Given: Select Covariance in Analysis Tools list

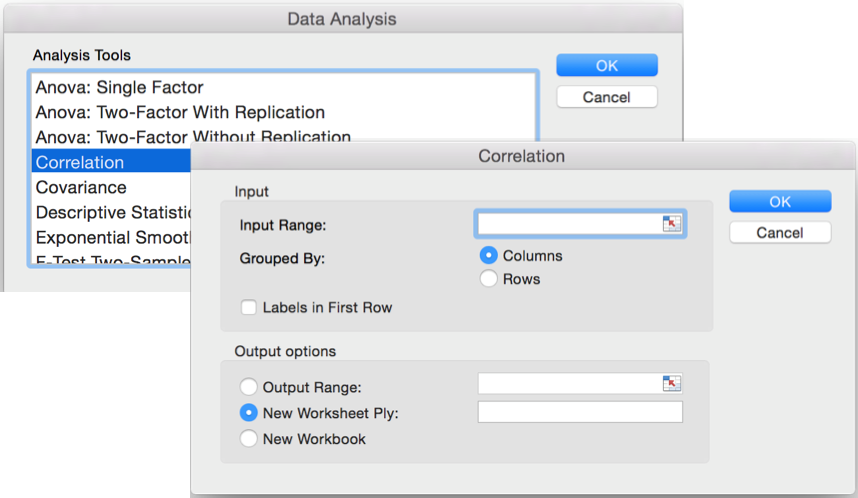Looking at the screenshot, I should tap(81, 188).
